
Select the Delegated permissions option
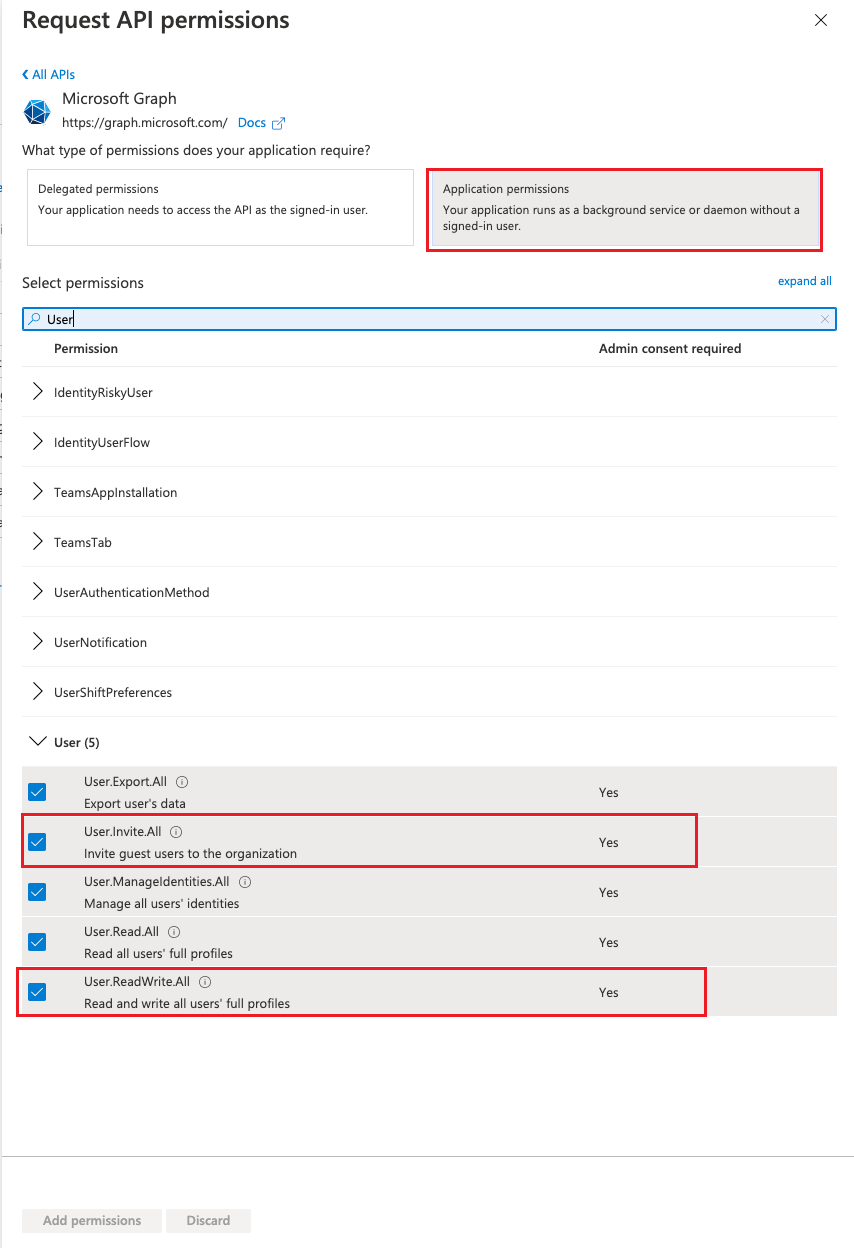click(x=220, y=207)
